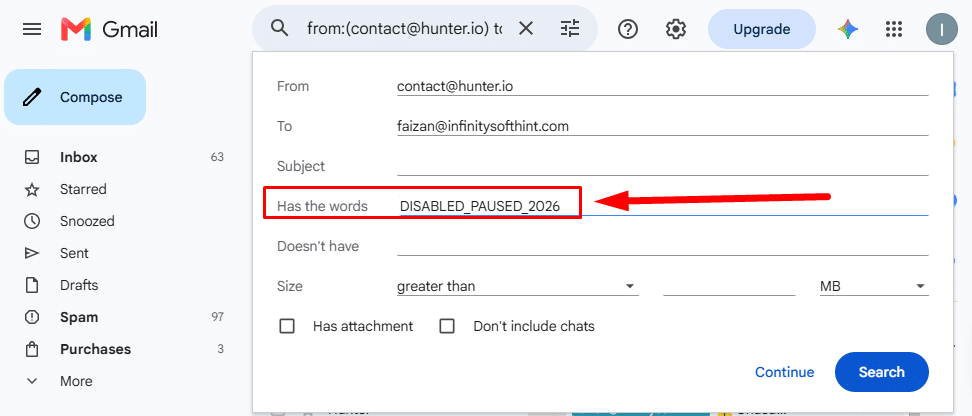The height and width of the screenshot is (416, 972).
Task: Check the Has attachment checkbox
Action: [287, 326]
